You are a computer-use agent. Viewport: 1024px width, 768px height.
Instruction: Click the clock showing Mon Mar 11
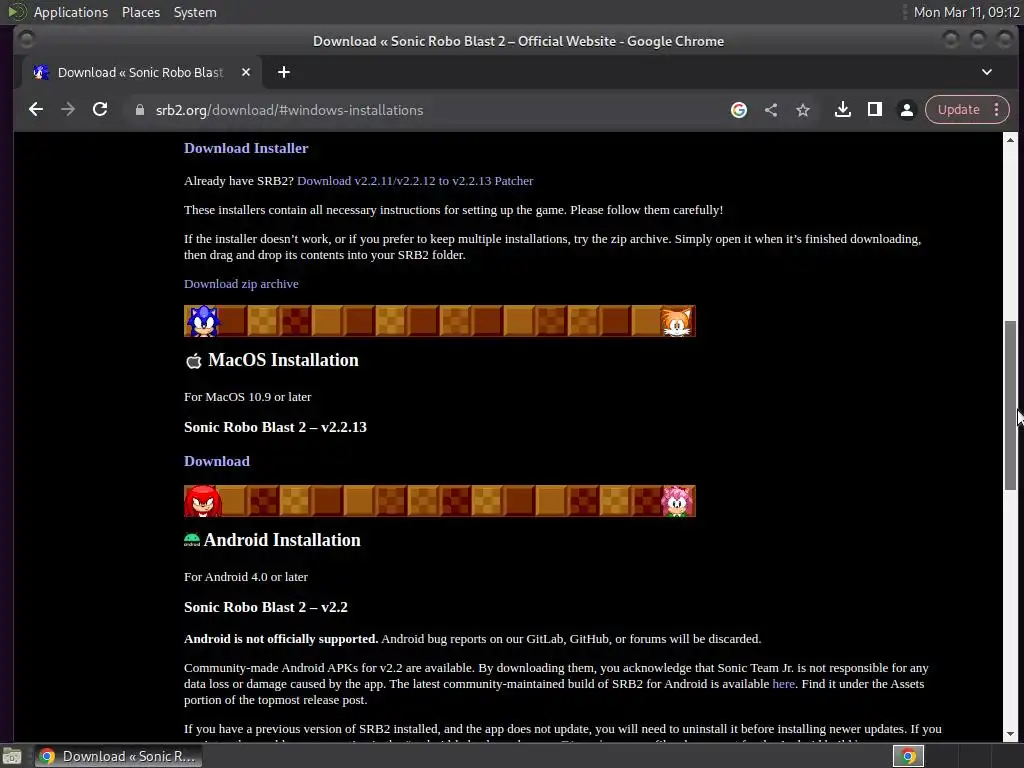(x=967, y=12)
